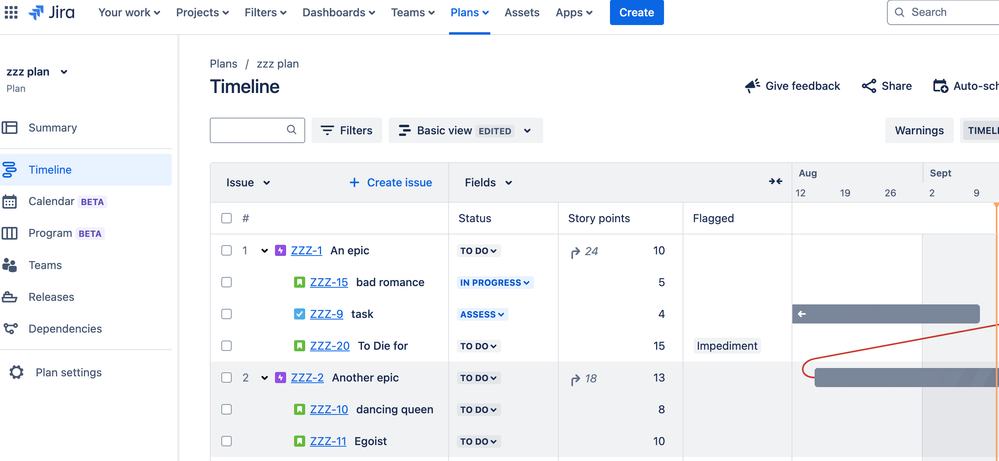Click the ZZZ-9 task timeline bar

click(886, 314)
